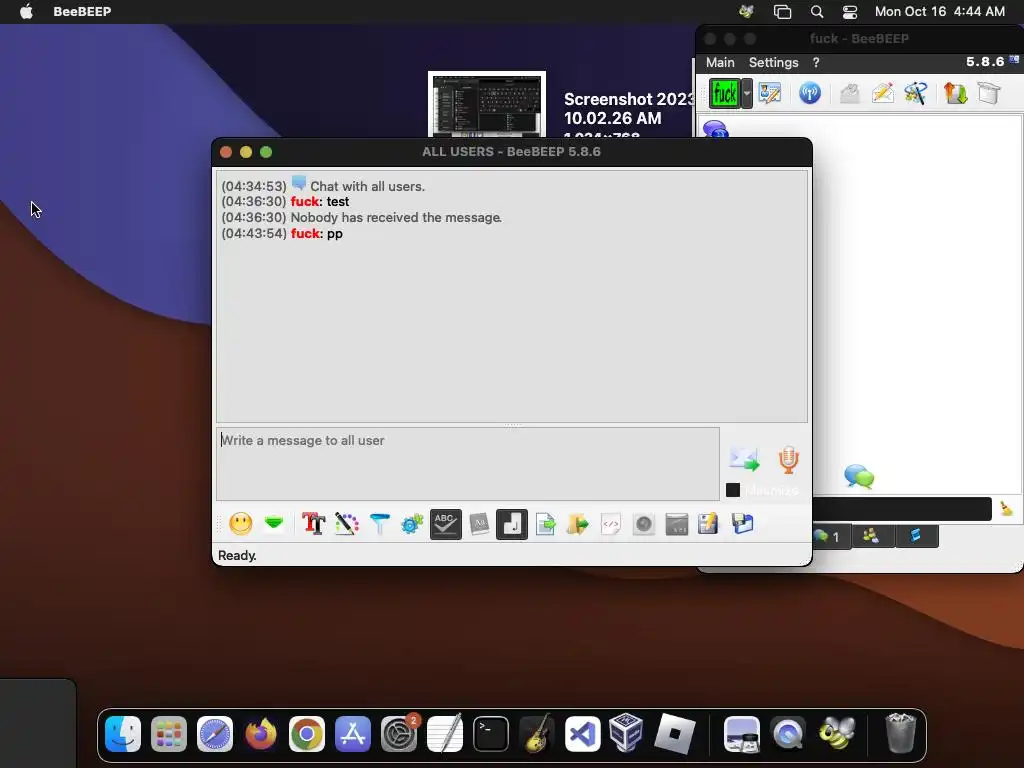
Task: Open the Main menu in BeeBEEP window
Action: [720, 62]
